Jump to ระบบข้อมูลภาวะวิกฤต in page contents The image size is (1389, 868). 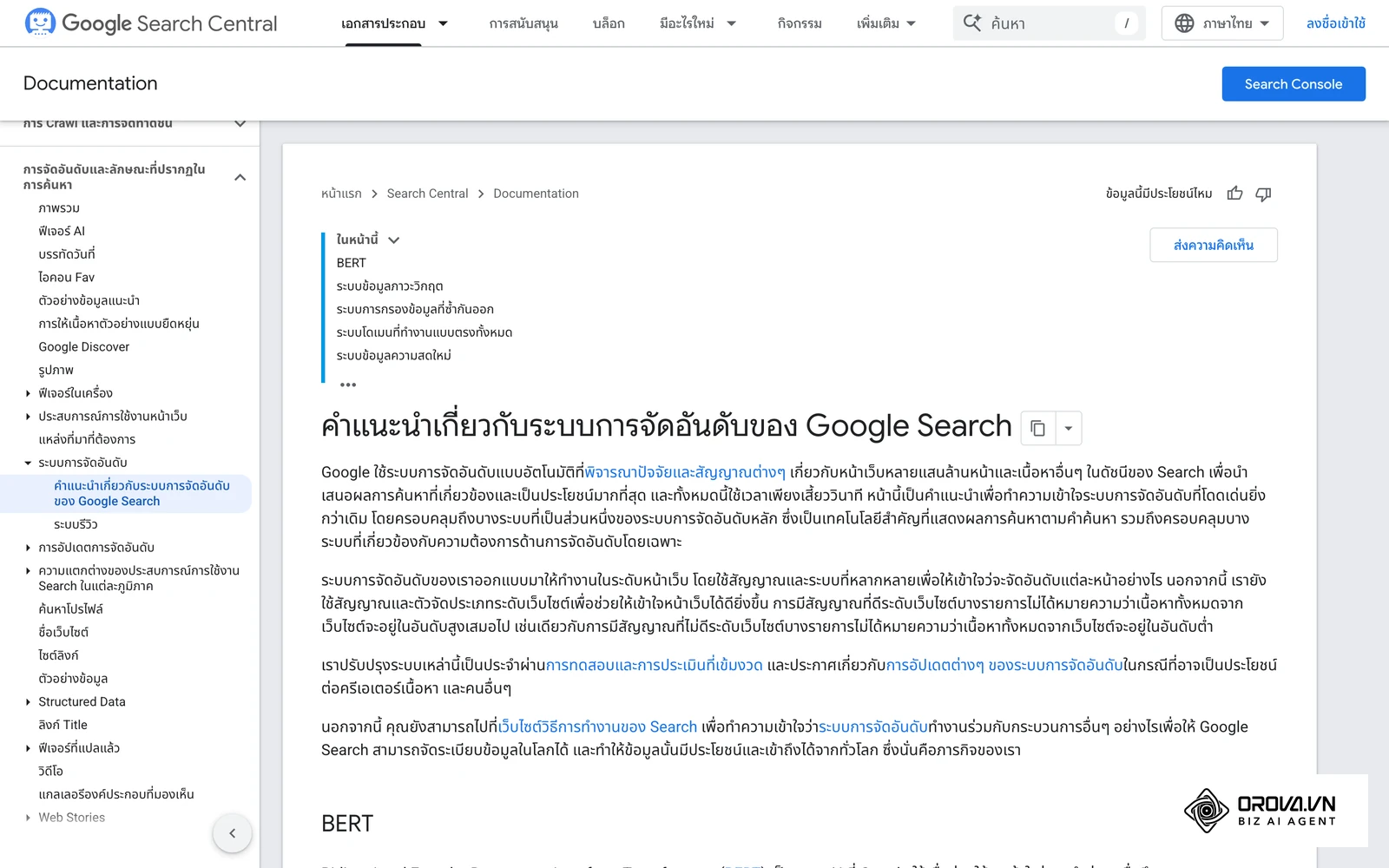[390, 286]
